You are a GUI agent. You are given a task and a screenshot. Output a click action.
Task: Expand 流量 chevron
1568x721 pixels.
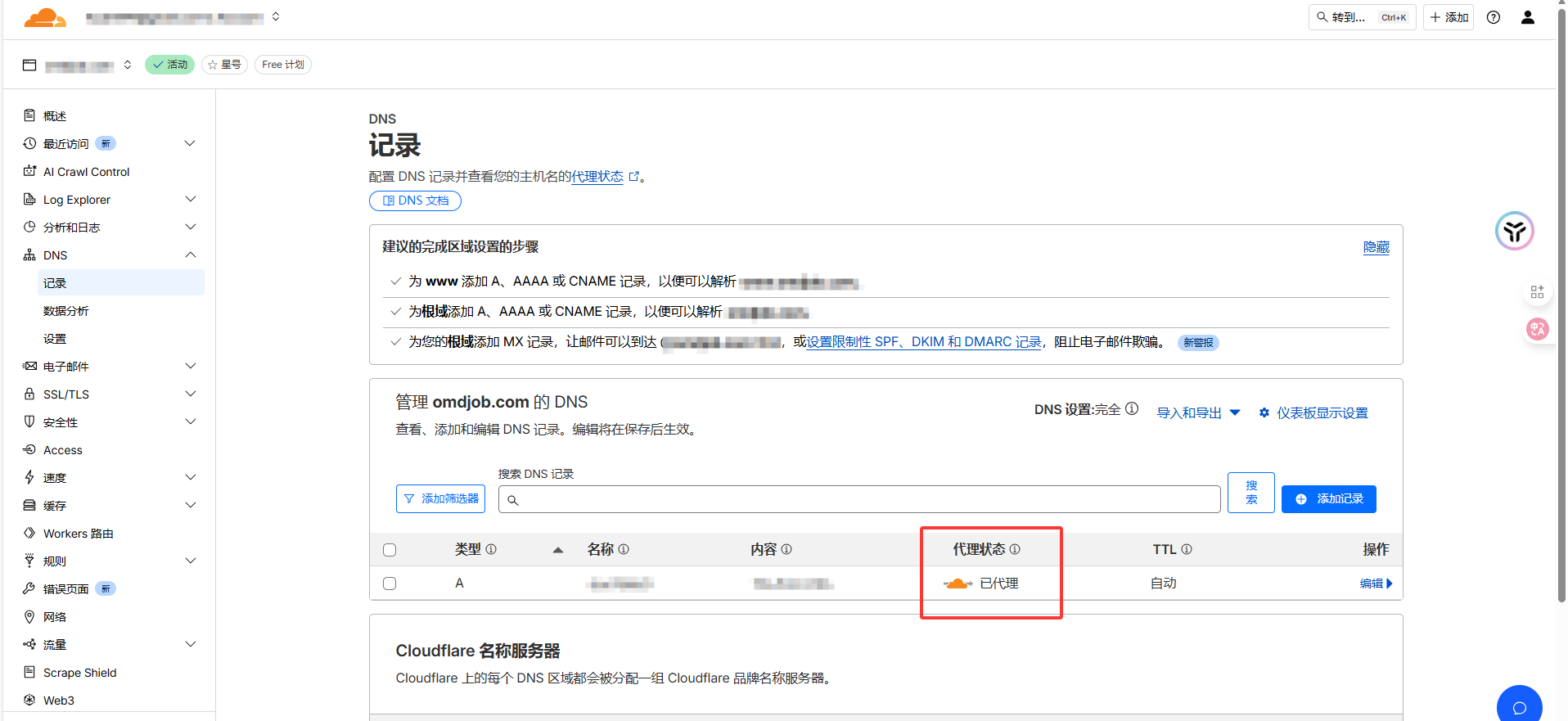click(x=191, y=644)
